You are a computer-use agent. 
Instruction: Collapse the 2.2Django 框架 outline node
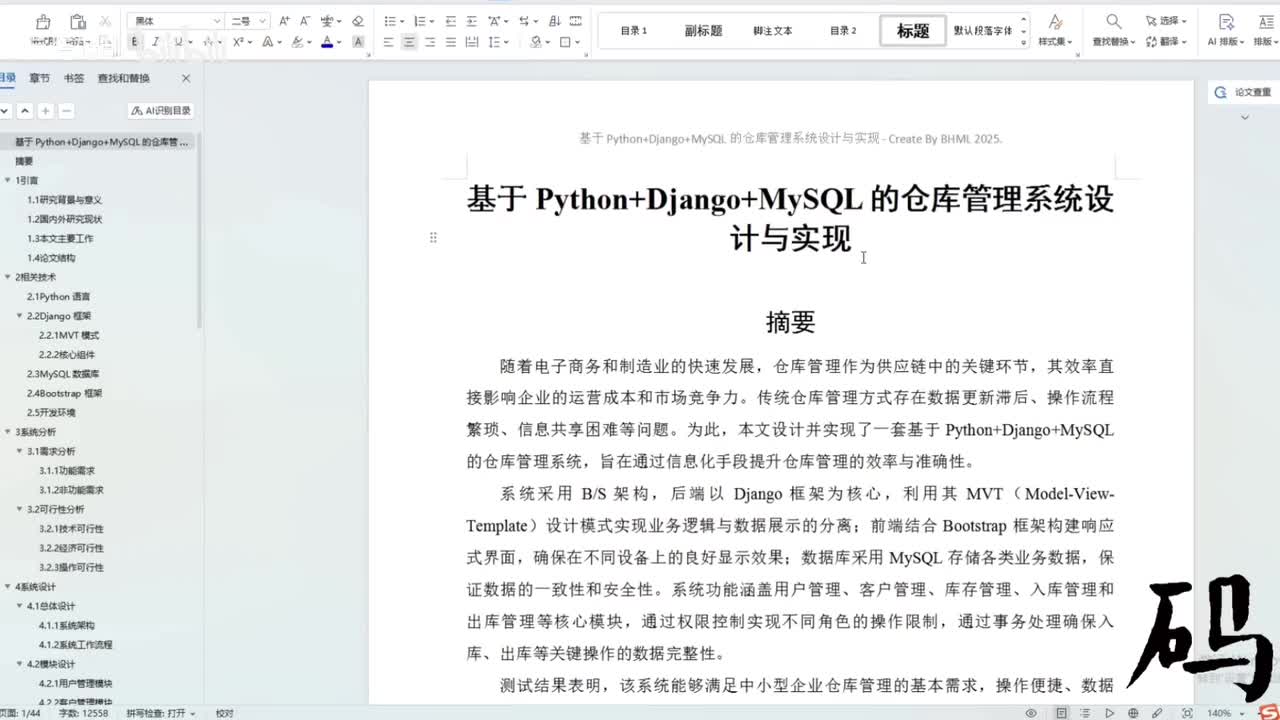tap(19, 316)
